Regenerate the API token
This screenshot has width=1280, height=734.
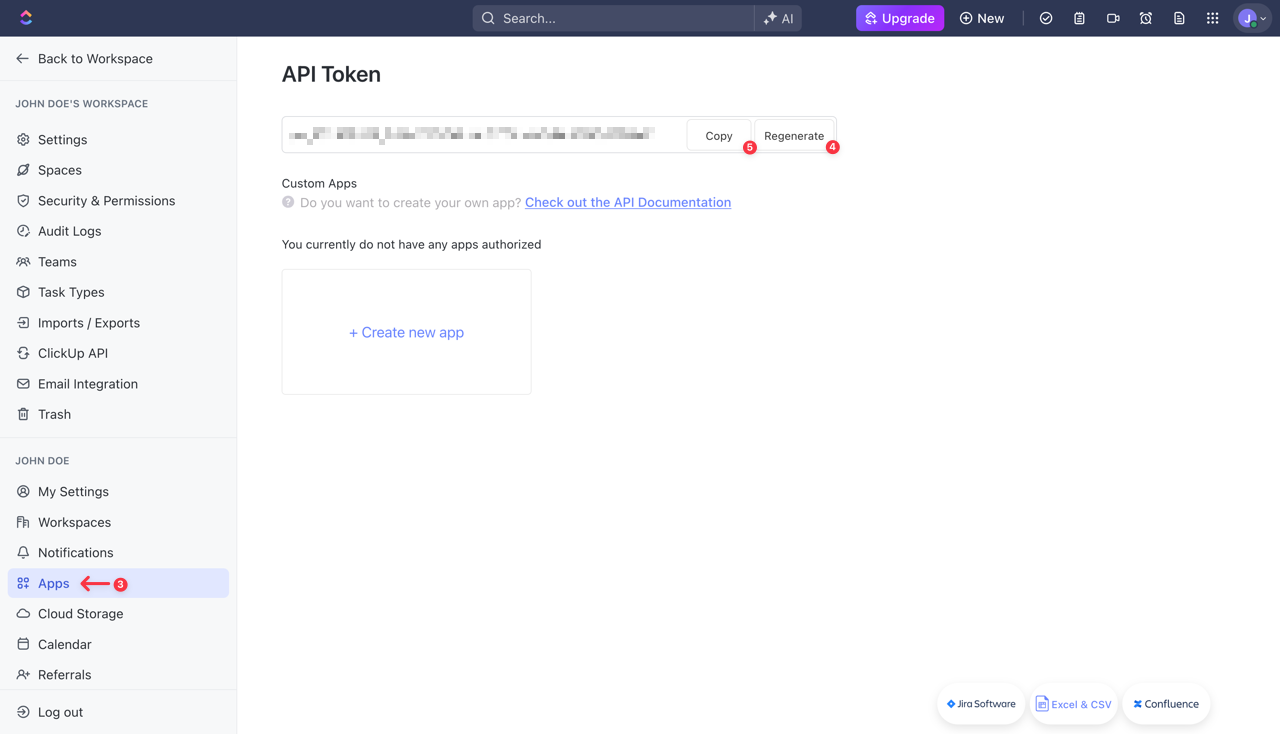tap(794, 135)
